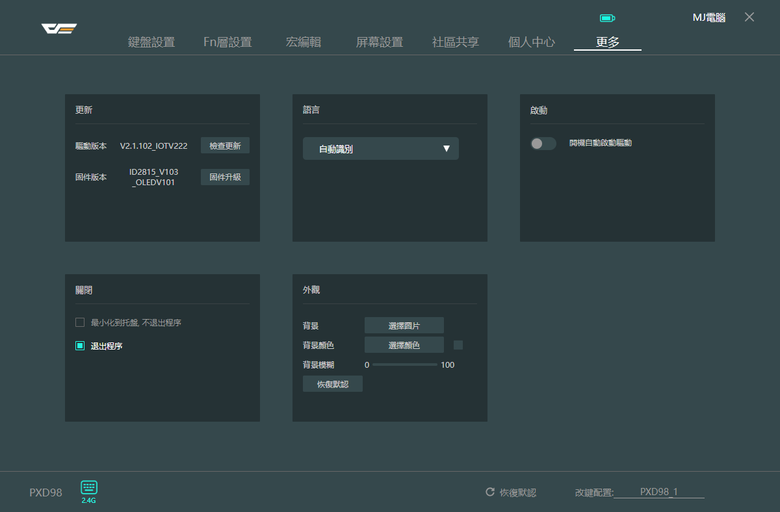Select the 退出程序 checkbox

coord(80,346)
